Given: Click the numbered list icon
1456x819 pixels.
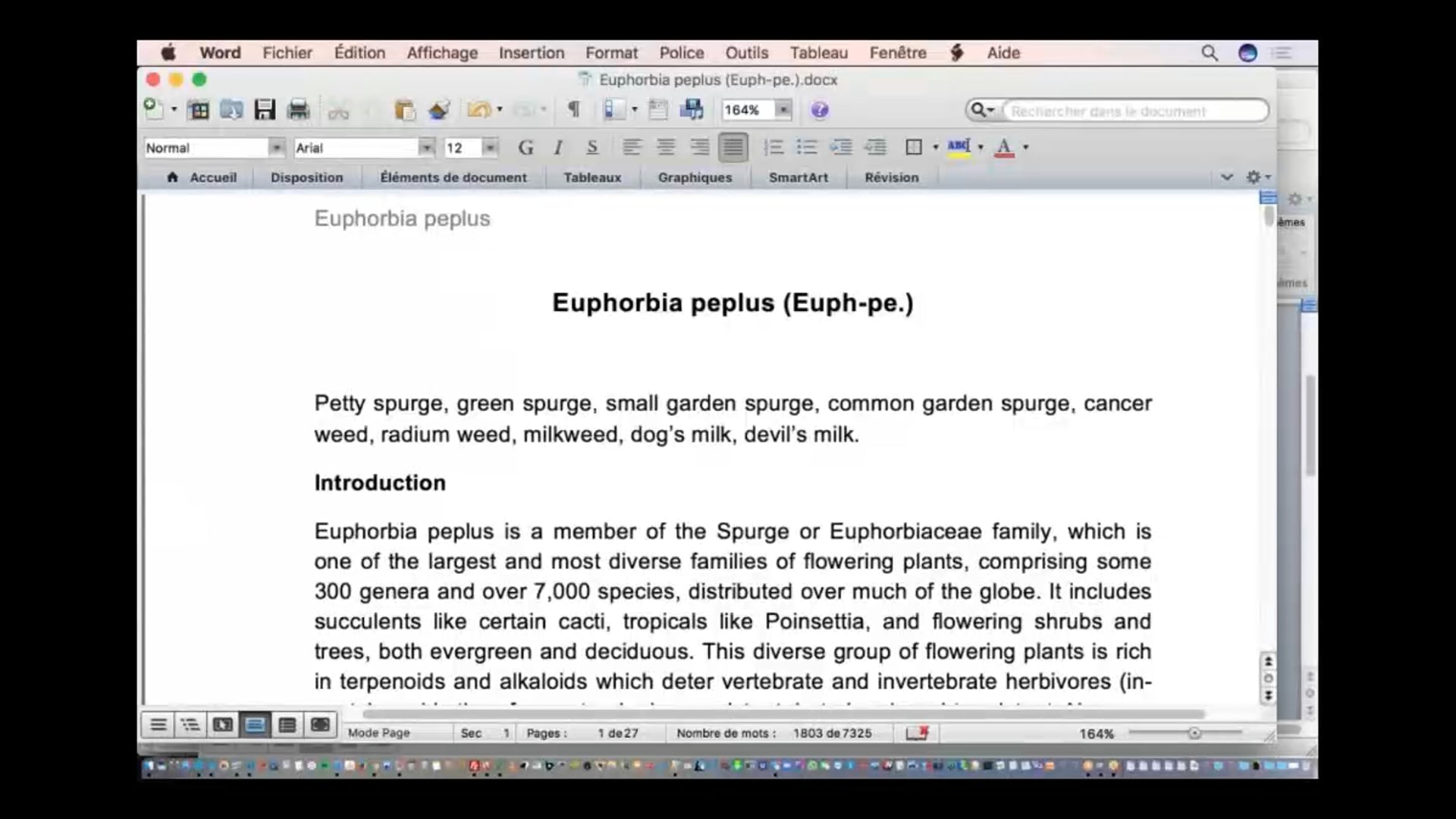Looking at the screenshot, I should pyautogui.click(x=773, y=147).
